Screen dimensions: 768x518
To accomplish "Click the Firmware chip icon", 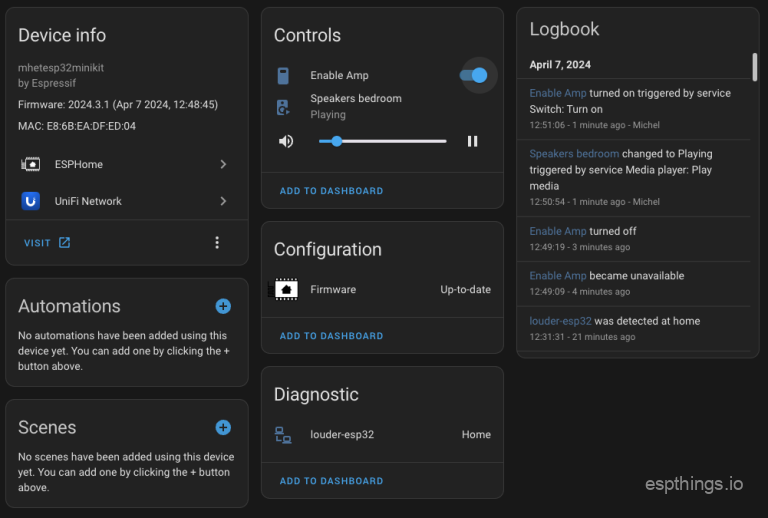I will (285, 290).
